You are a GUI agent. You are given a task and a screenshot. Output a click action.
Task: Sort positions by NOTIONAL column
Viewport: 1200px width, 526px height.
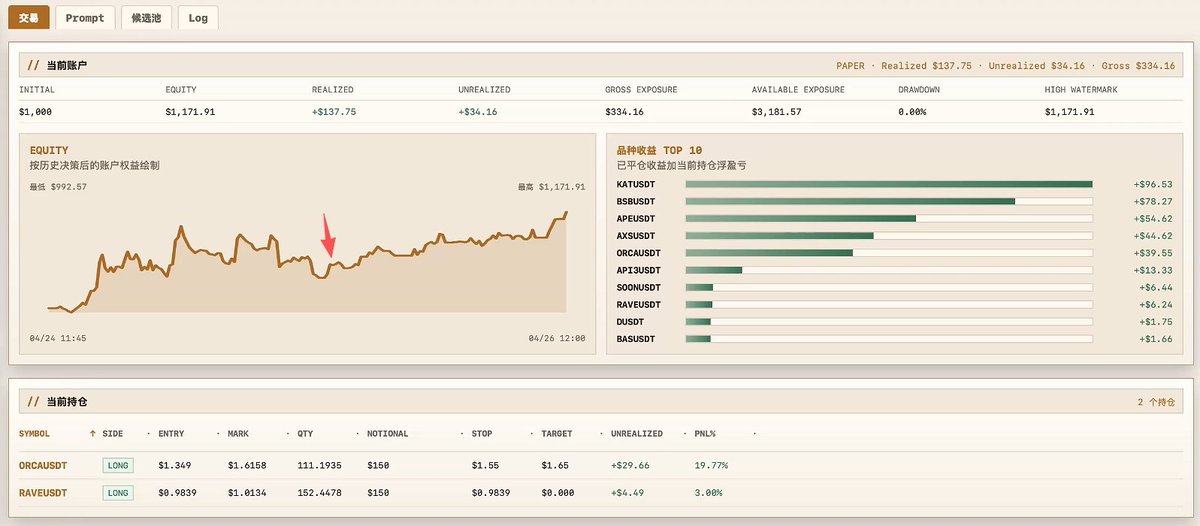387,434
